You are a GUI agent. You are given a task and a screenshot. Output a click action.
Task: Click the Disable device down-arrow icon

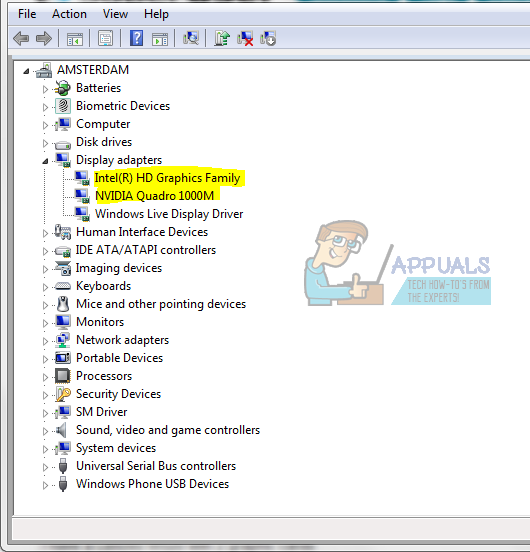click(268, 38)
